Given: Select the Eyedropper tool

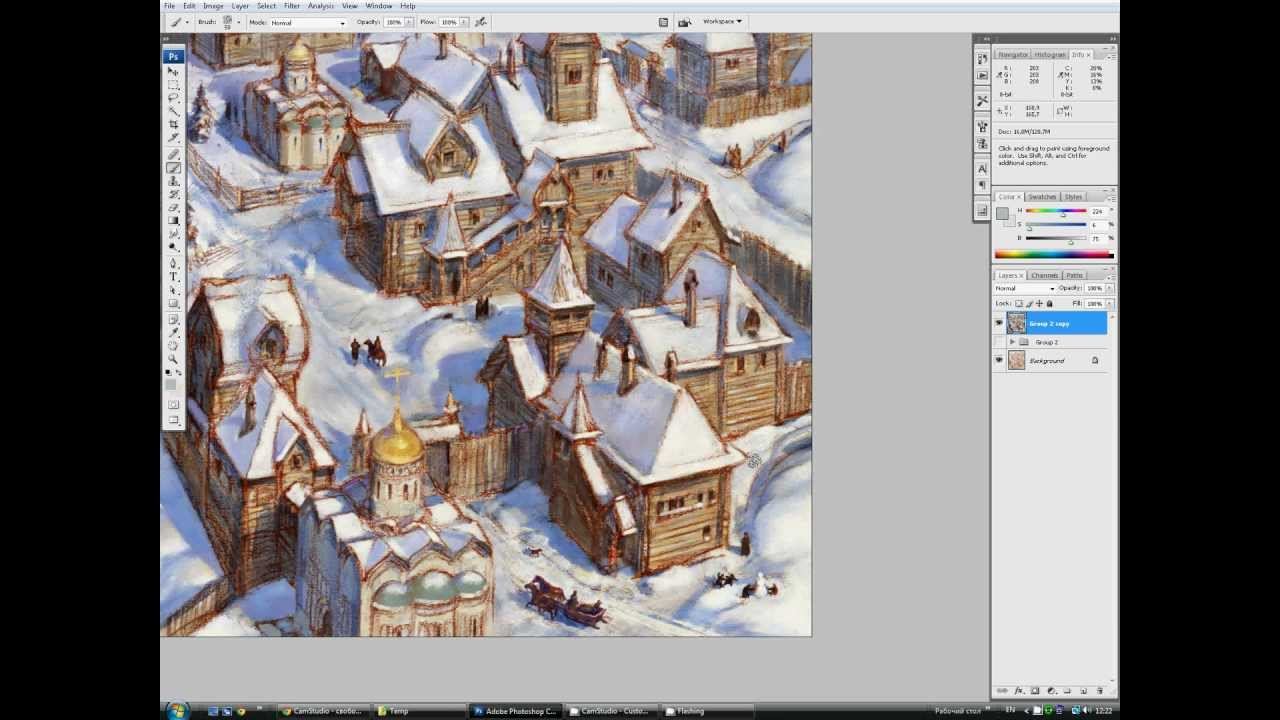Looking at the screenshot, I should (173, 332).
